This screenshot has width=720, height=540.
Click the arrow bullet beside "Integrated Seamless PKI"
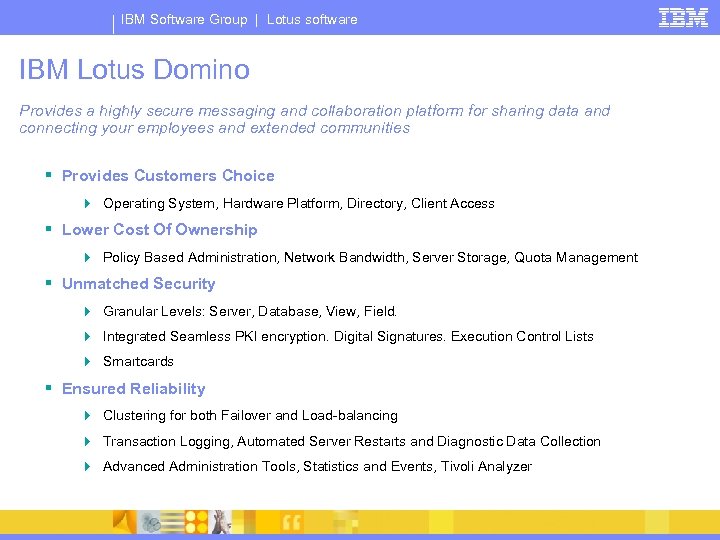(x=87, y=337)
